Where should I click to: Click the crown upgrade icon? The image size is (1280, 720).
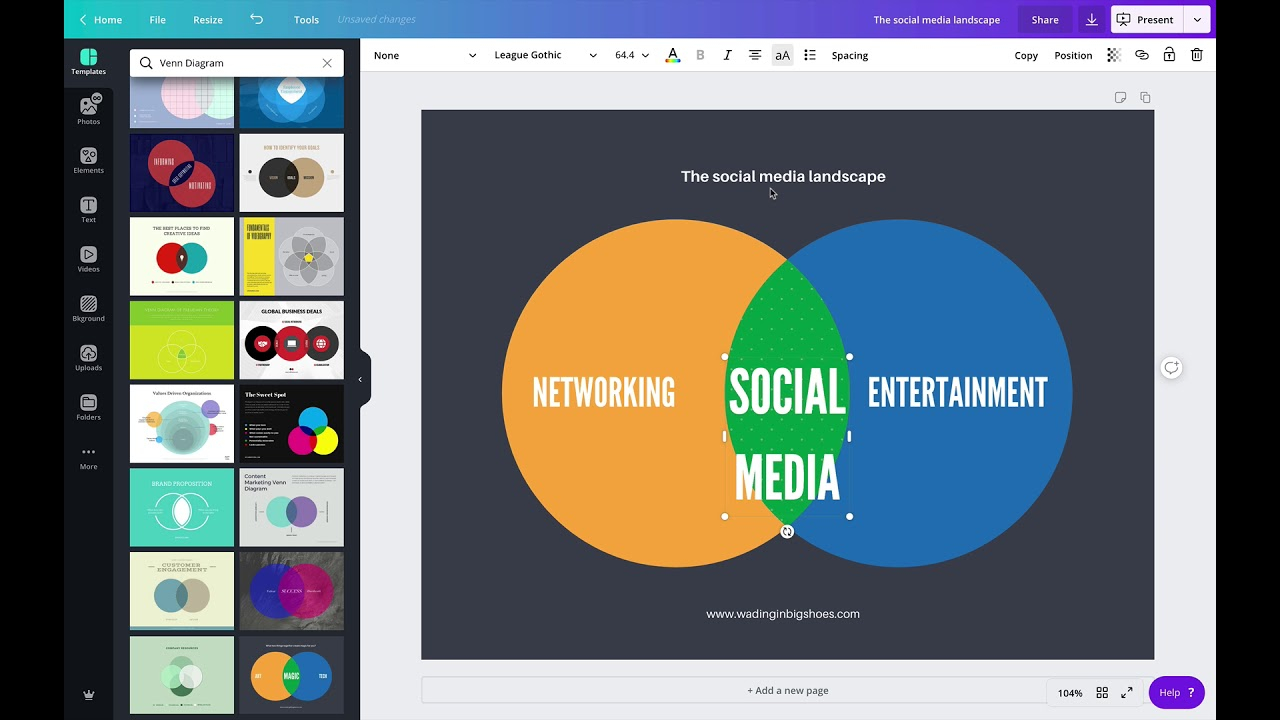tap(88, 695)
